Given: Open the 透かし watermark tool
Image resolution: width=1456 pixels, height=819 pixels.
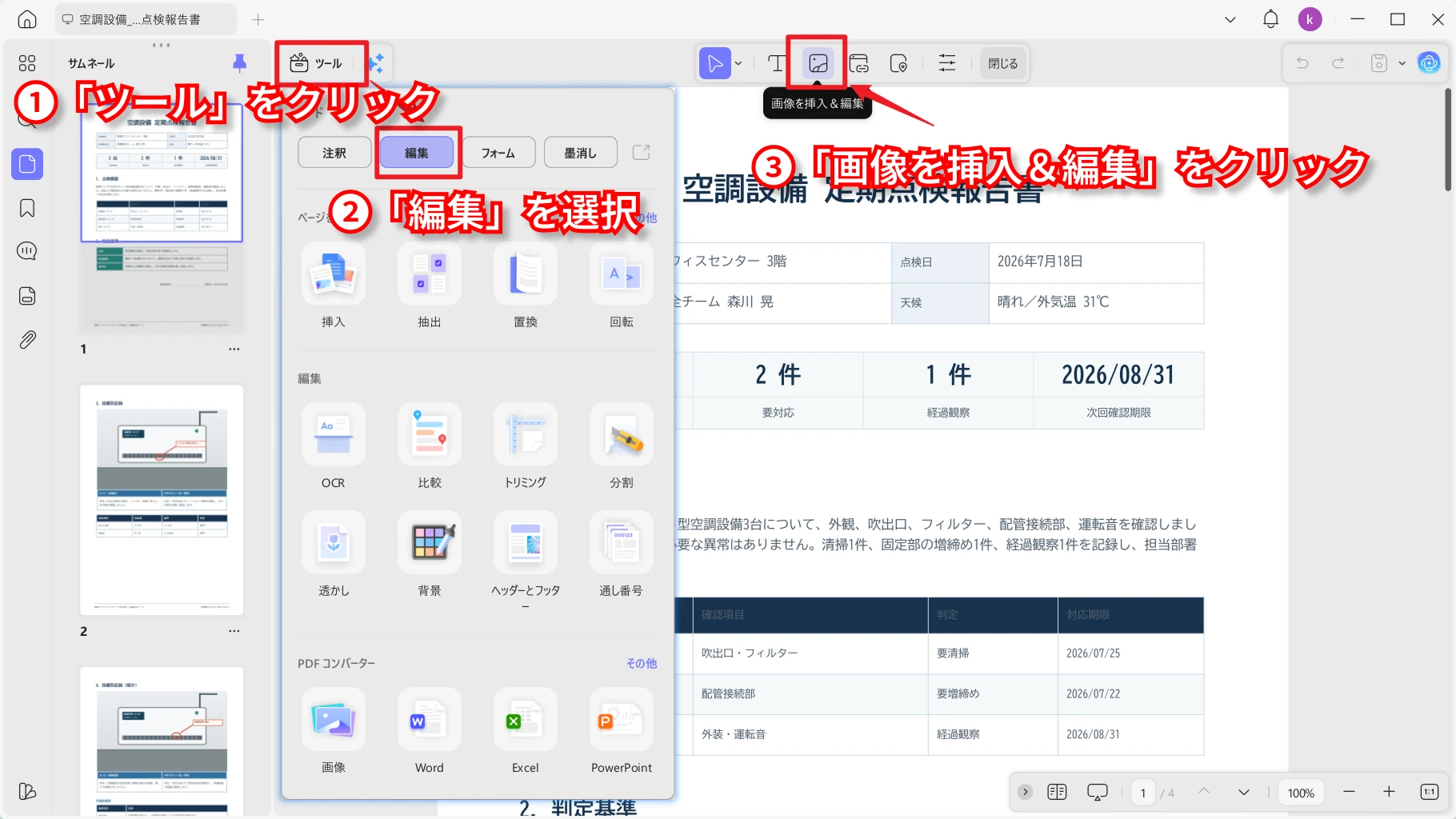Looking at the screenshot, I should (x=334, y=555).
